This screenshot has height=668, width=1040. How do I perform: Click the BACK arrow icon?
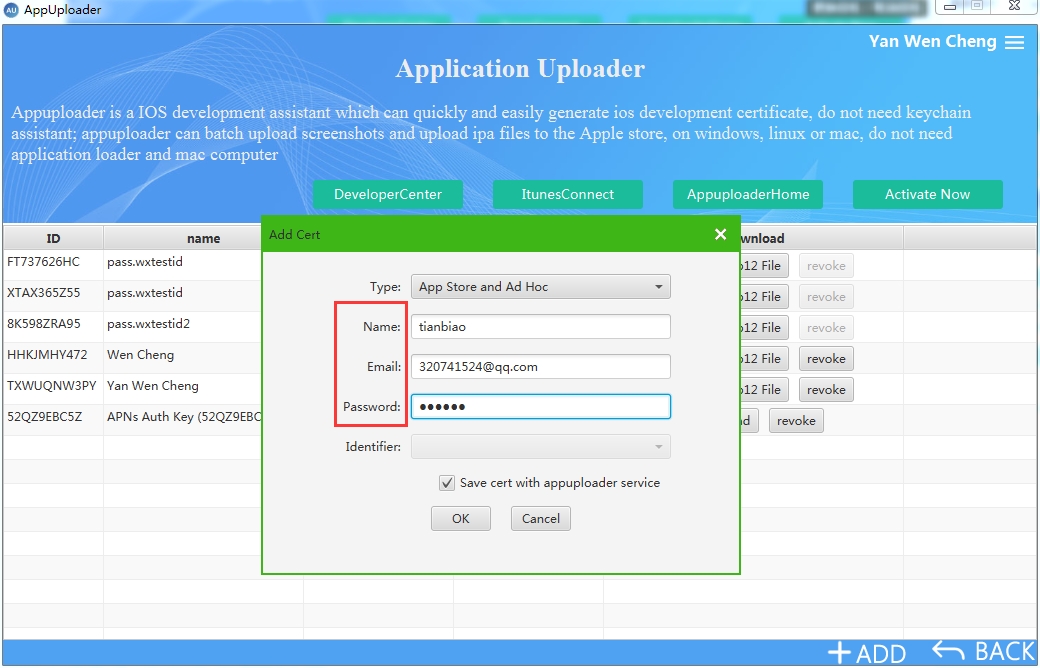pos(947,651)
